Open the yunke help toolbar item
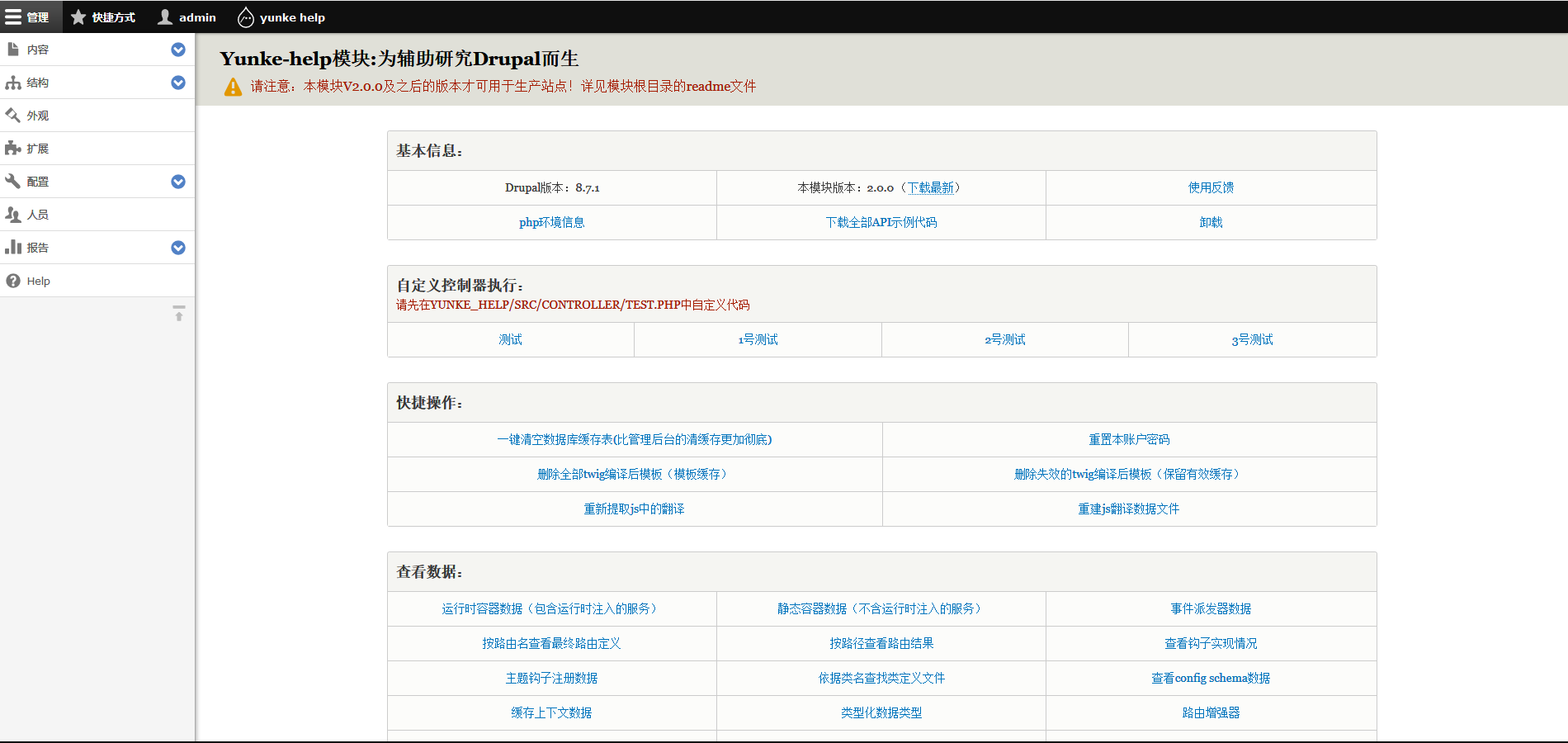Viewport: 1568px width, 743px height. tap(281, 17)
